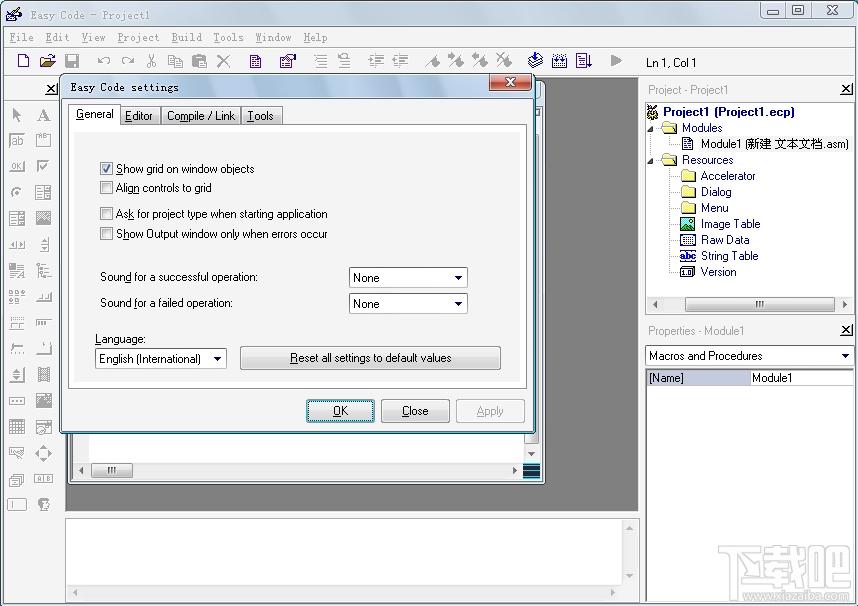Open the Build menu
858x606 pixels.
tap(187, 37)
